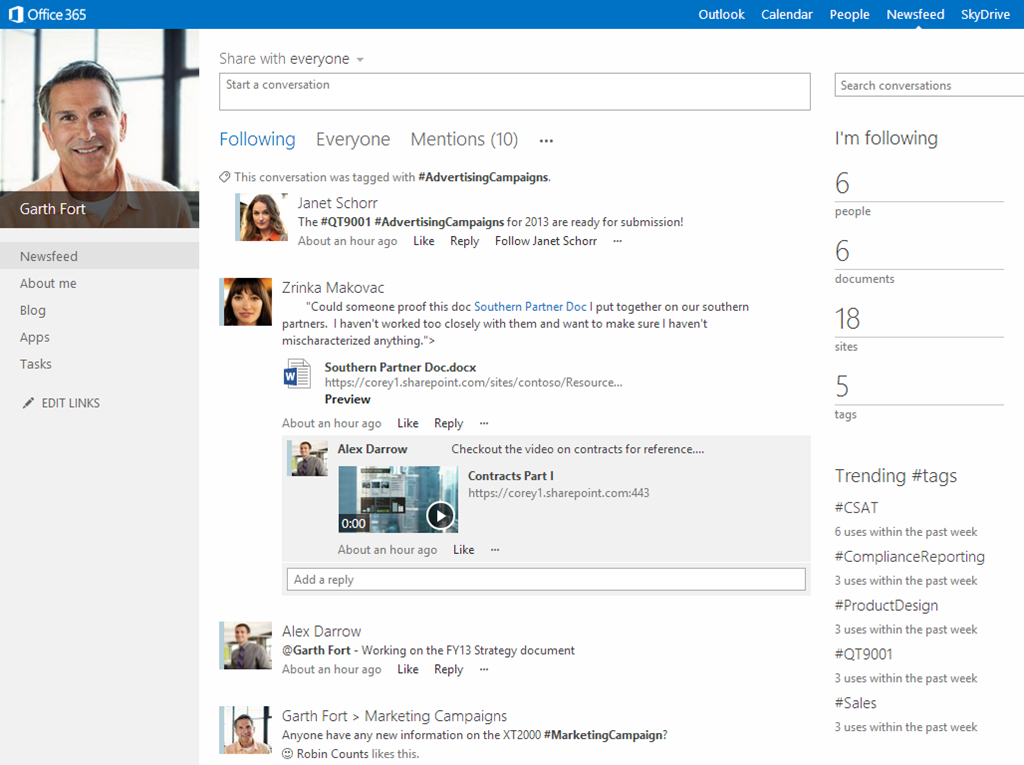Click the Search conversations field
Image resolution: width=1024 pixels, height=765 pixels.
(x=929, y=86)
